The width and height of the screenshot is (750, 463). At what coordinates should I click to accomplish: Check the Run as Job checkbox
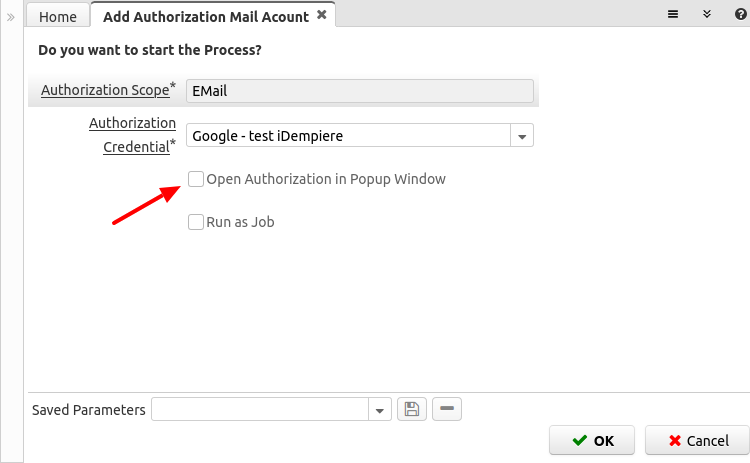pyautogui.click(x=196, y=222)
